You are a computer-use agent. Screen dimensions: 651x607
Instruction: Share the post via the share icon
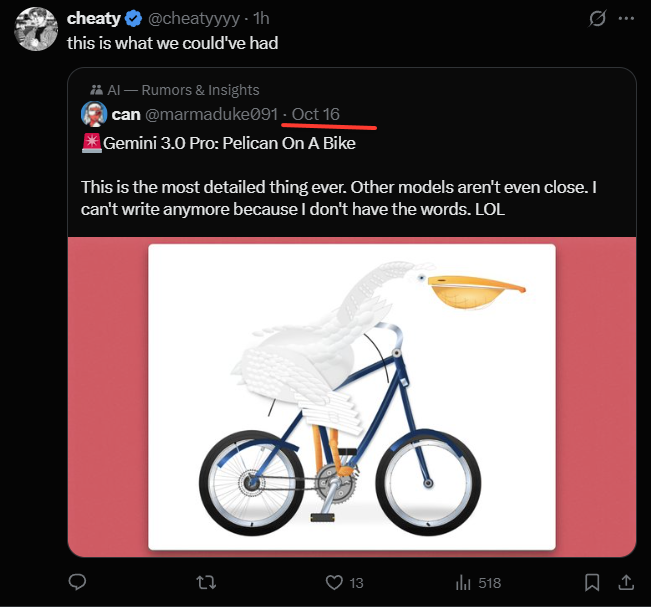click(627, 582)
